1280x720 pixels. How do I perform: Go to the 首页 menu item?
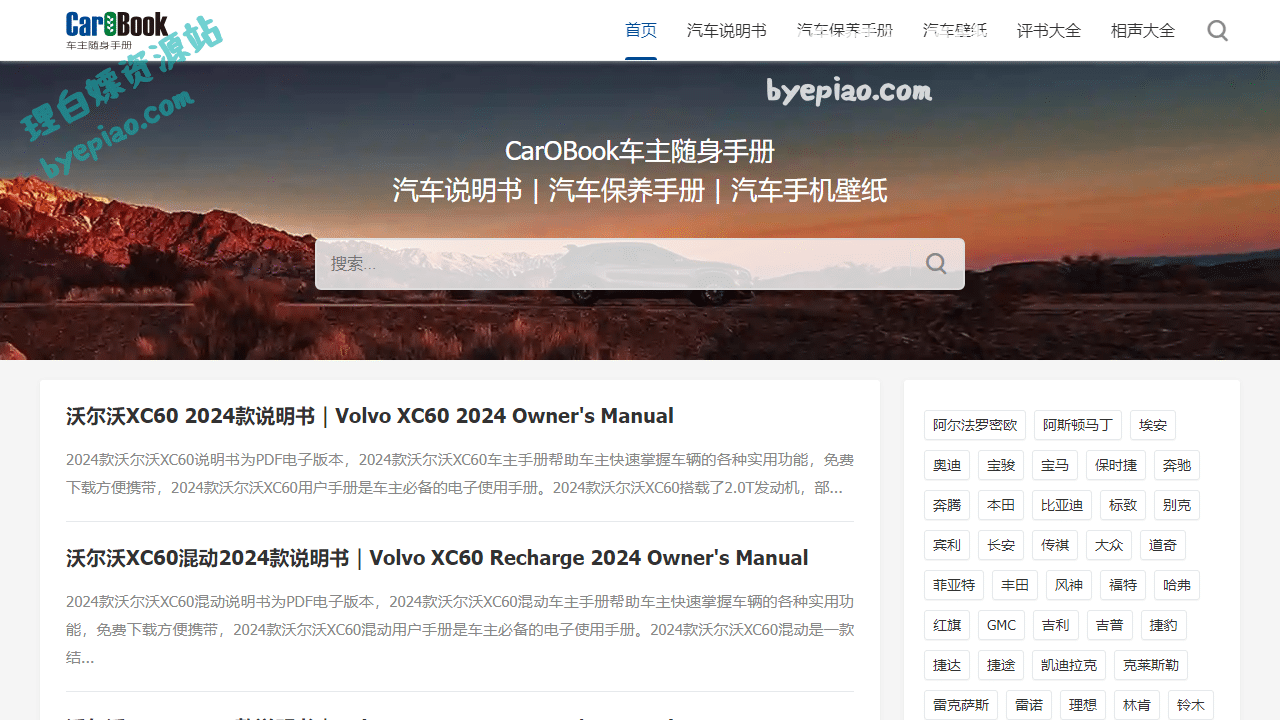[x=641, y=30]
